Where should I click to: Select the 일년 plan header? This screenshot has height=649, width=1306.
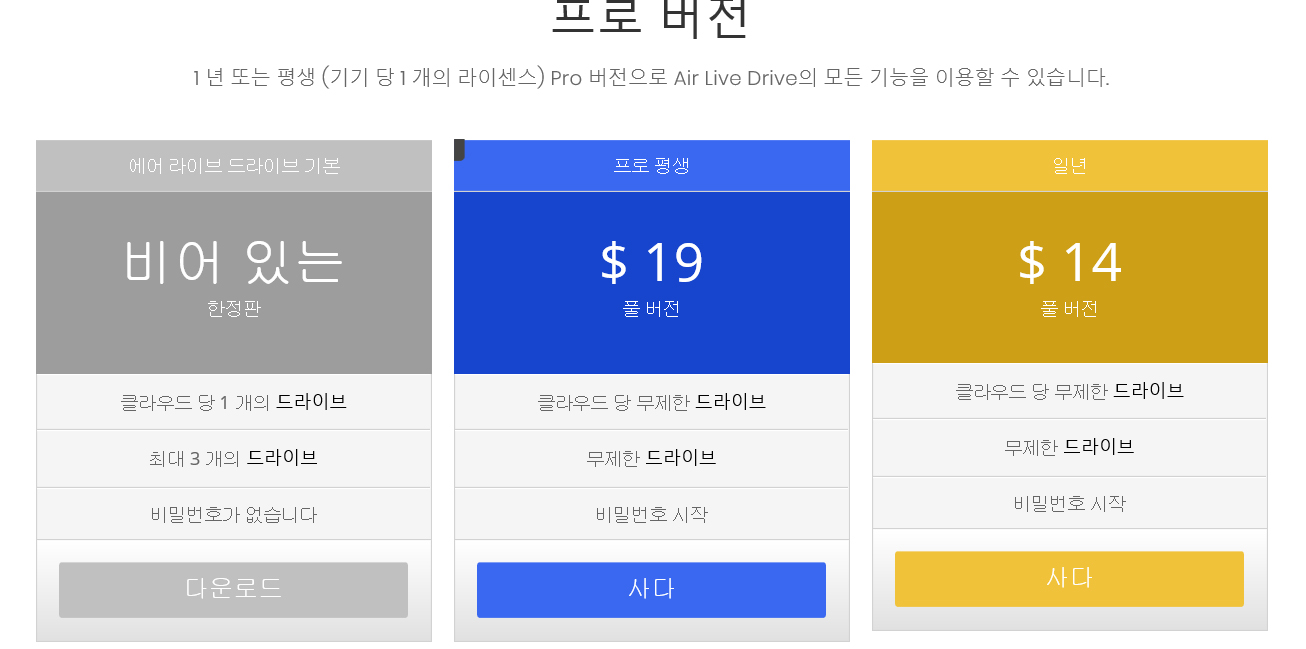pos(1069,165)
